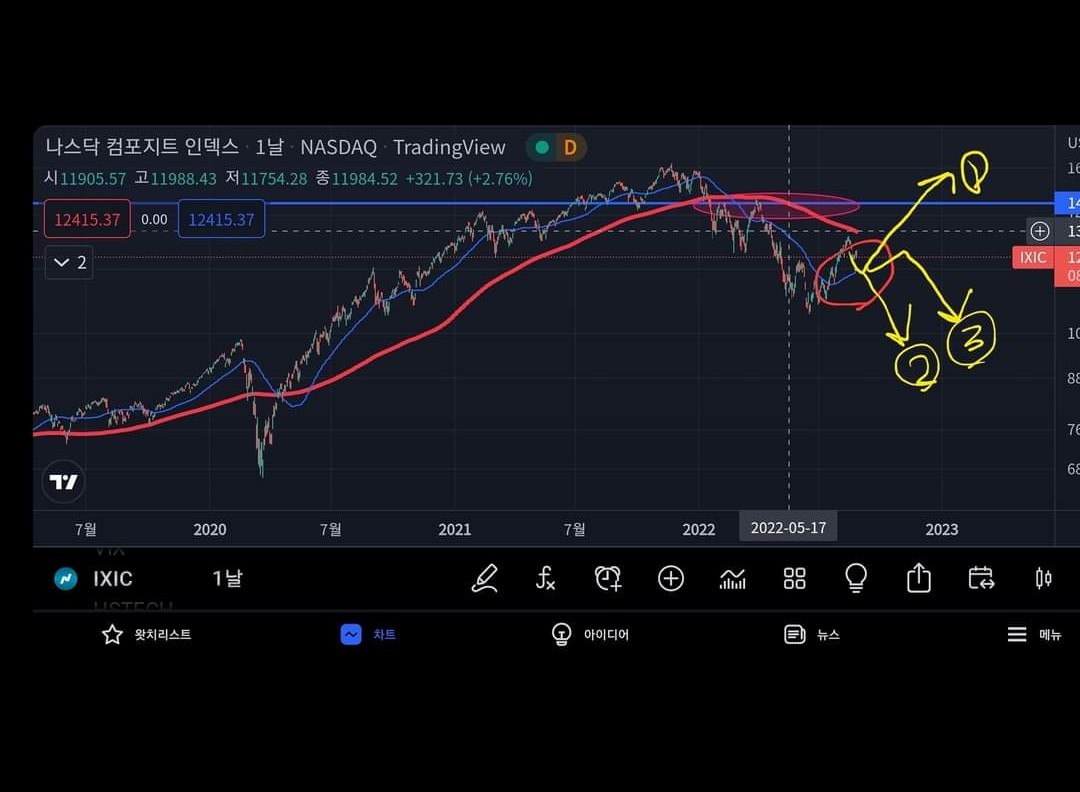
Task: Open the 메뉴 menu tab
Action: (1034, 634)
